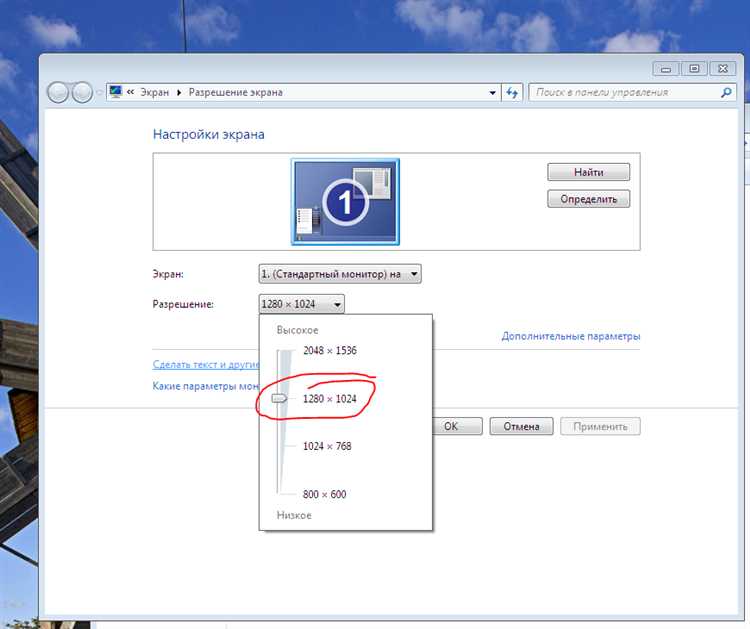Click the double chevron at breadcrumb start
750x629 pixels.
pos(132,92)
